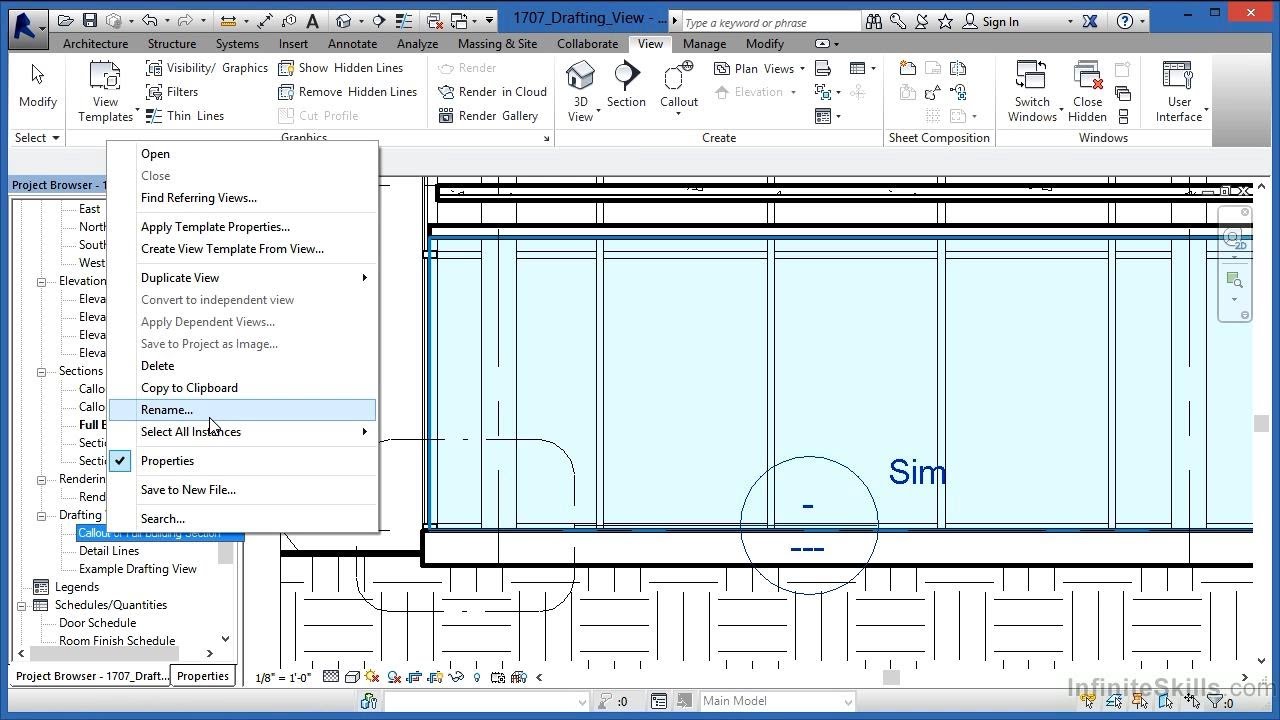Click the Switch Windows button
The width and height of the screenshot is (1280, 720).
point(1032,92)
